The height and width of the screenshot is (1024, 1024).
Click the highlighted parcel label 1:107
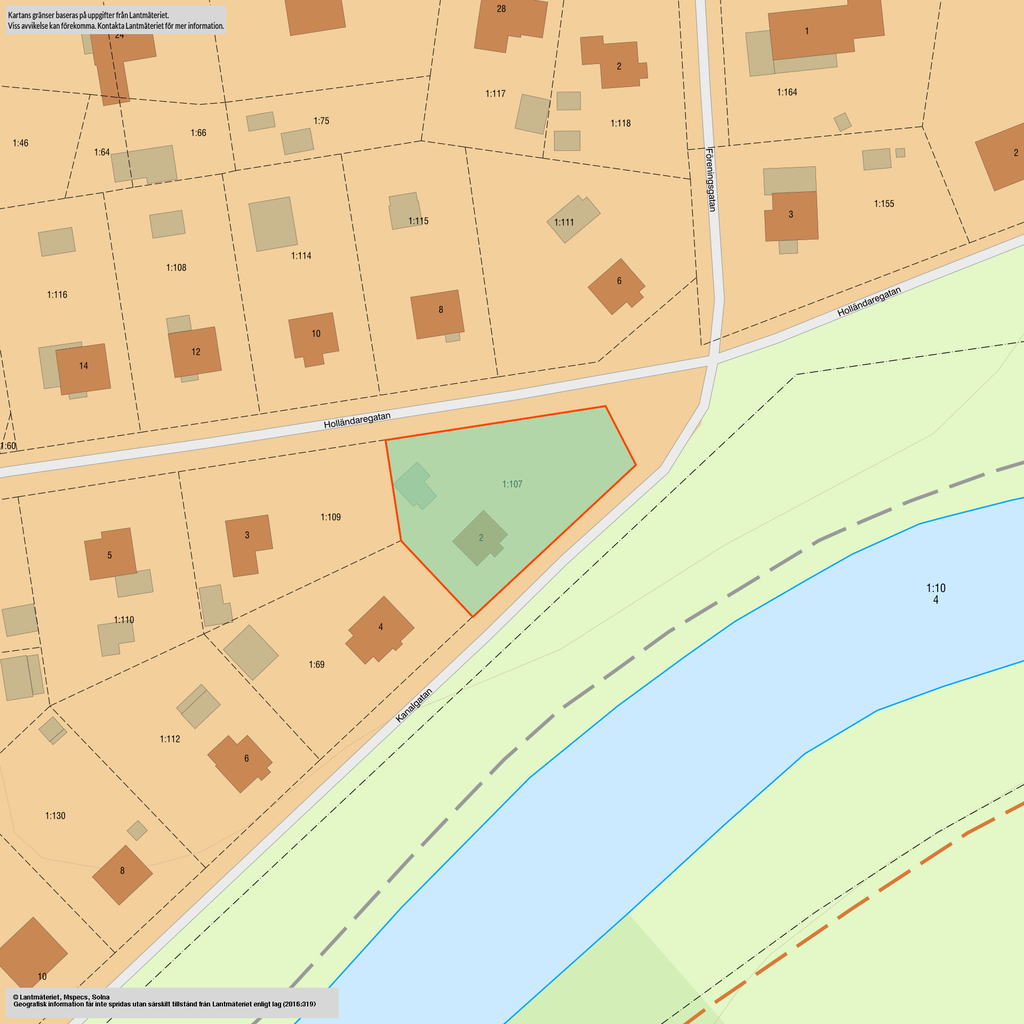click(512, 484)
